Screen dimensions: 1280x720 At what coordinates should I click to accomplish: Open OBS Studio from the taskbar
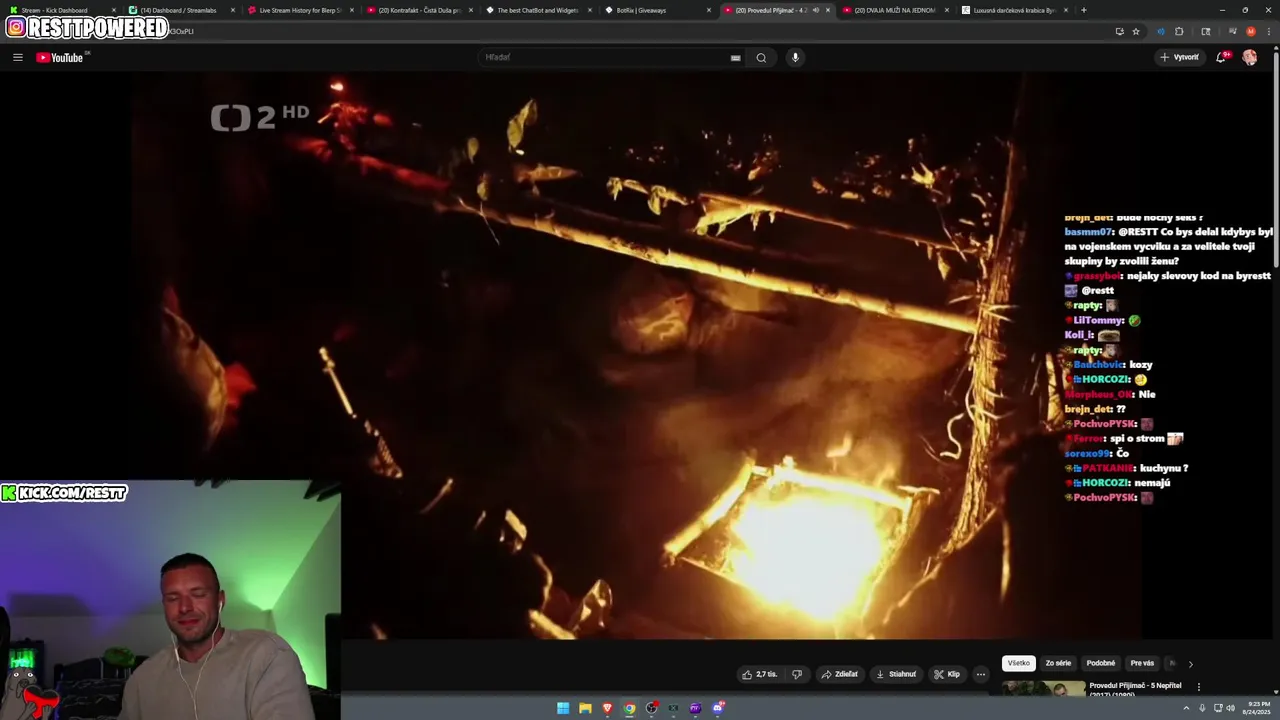[651, 708]
